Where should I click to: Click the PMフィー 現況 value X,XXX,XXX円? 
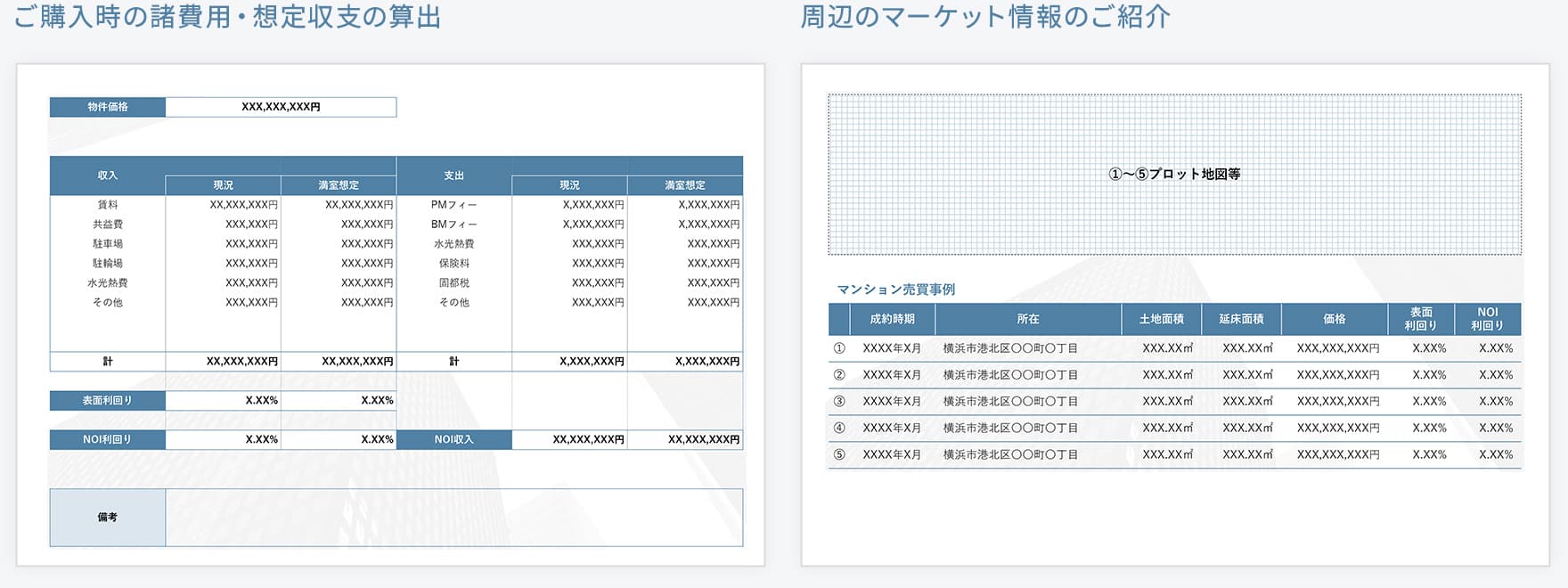[x=593, y=205]
